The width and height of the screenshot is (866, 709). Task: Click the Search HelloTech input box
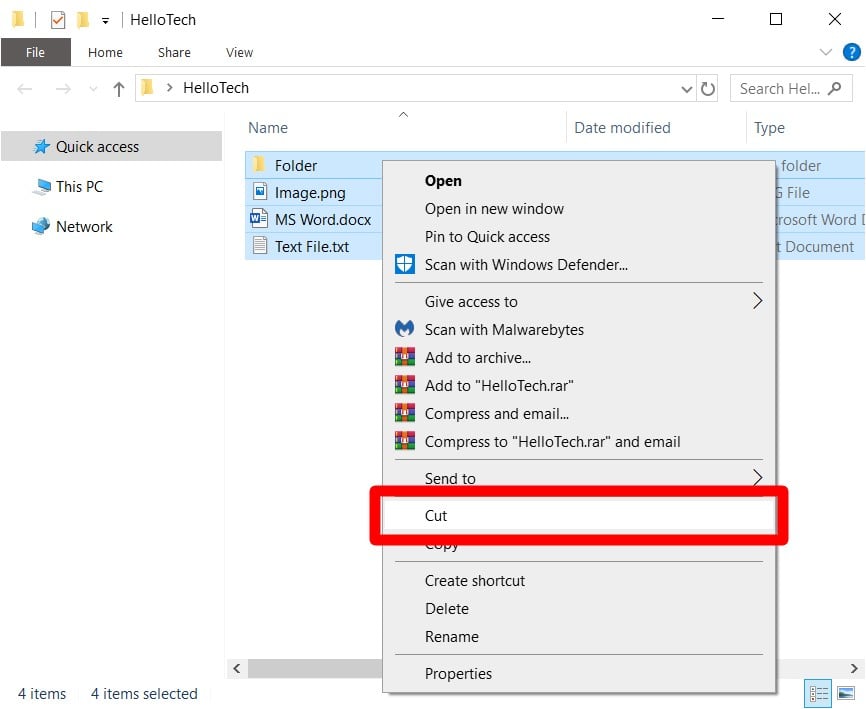[780, 88]
